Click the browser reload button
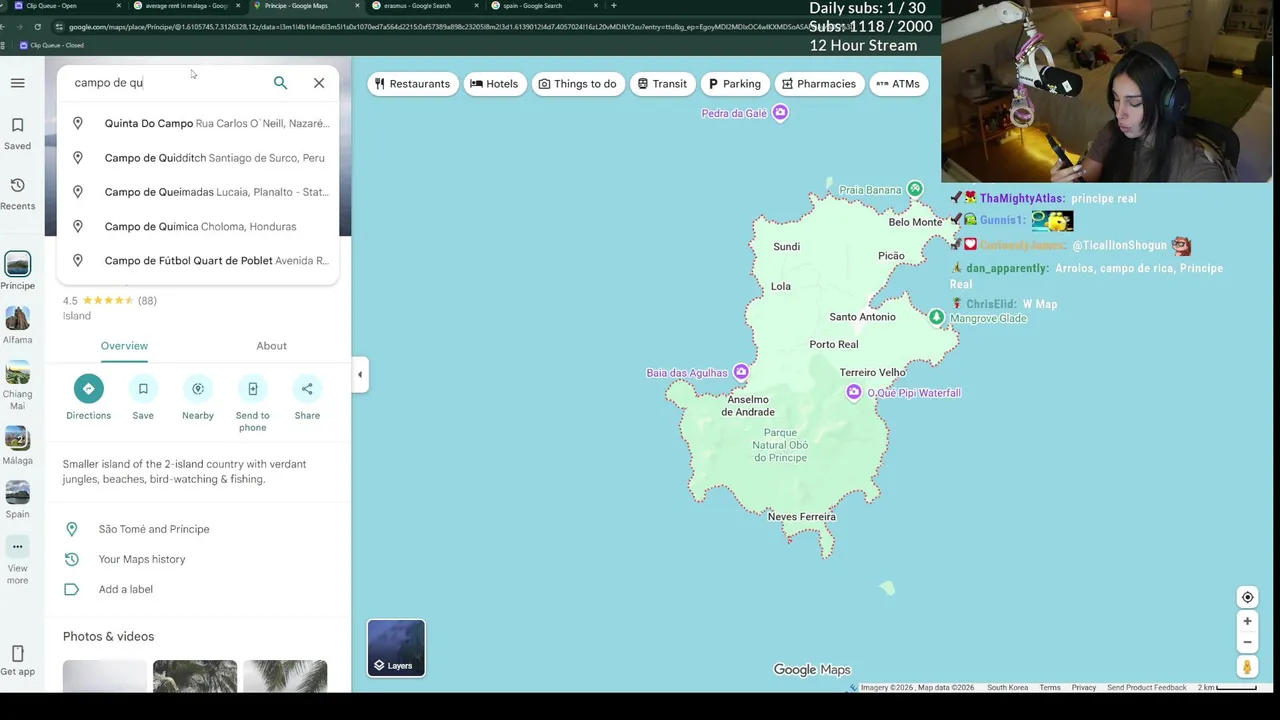Image resolution: width=1280 pixels, height=720 pixels. 38,27
